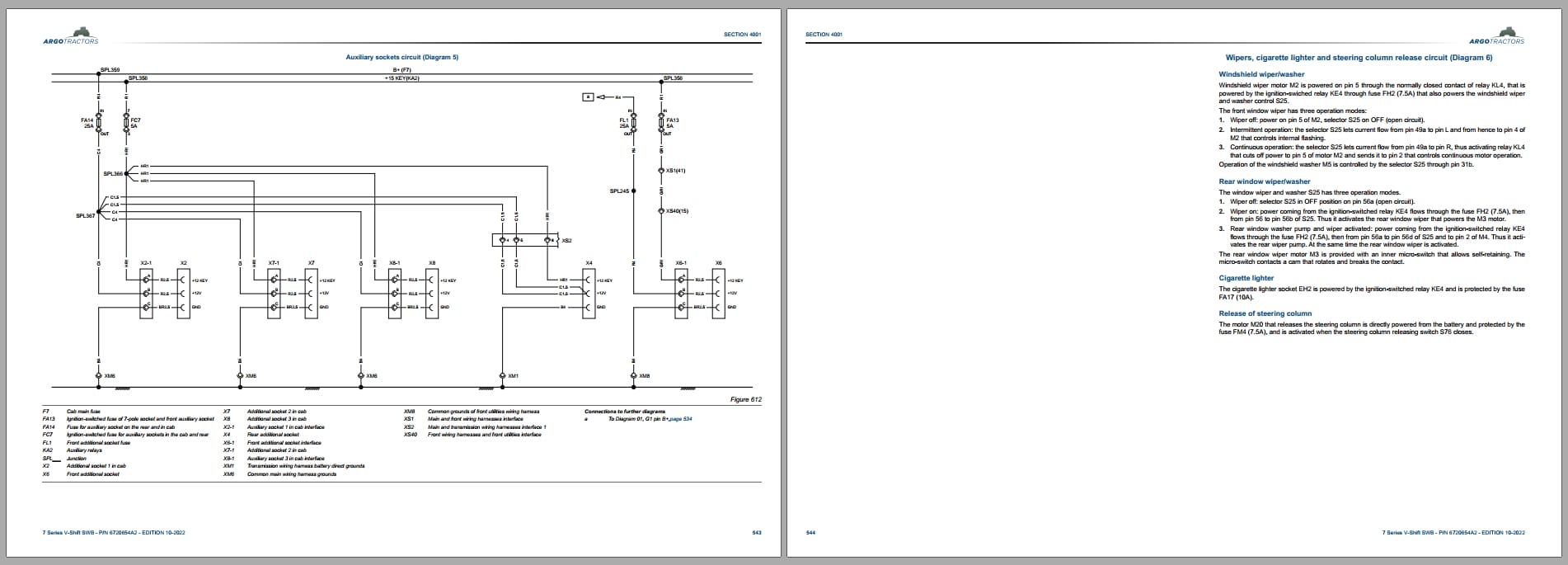Viewport: 1568px width, 565px height.
Task: Click legend entry 'Additional socket 1 in cab'
Action: click(96, 466)
